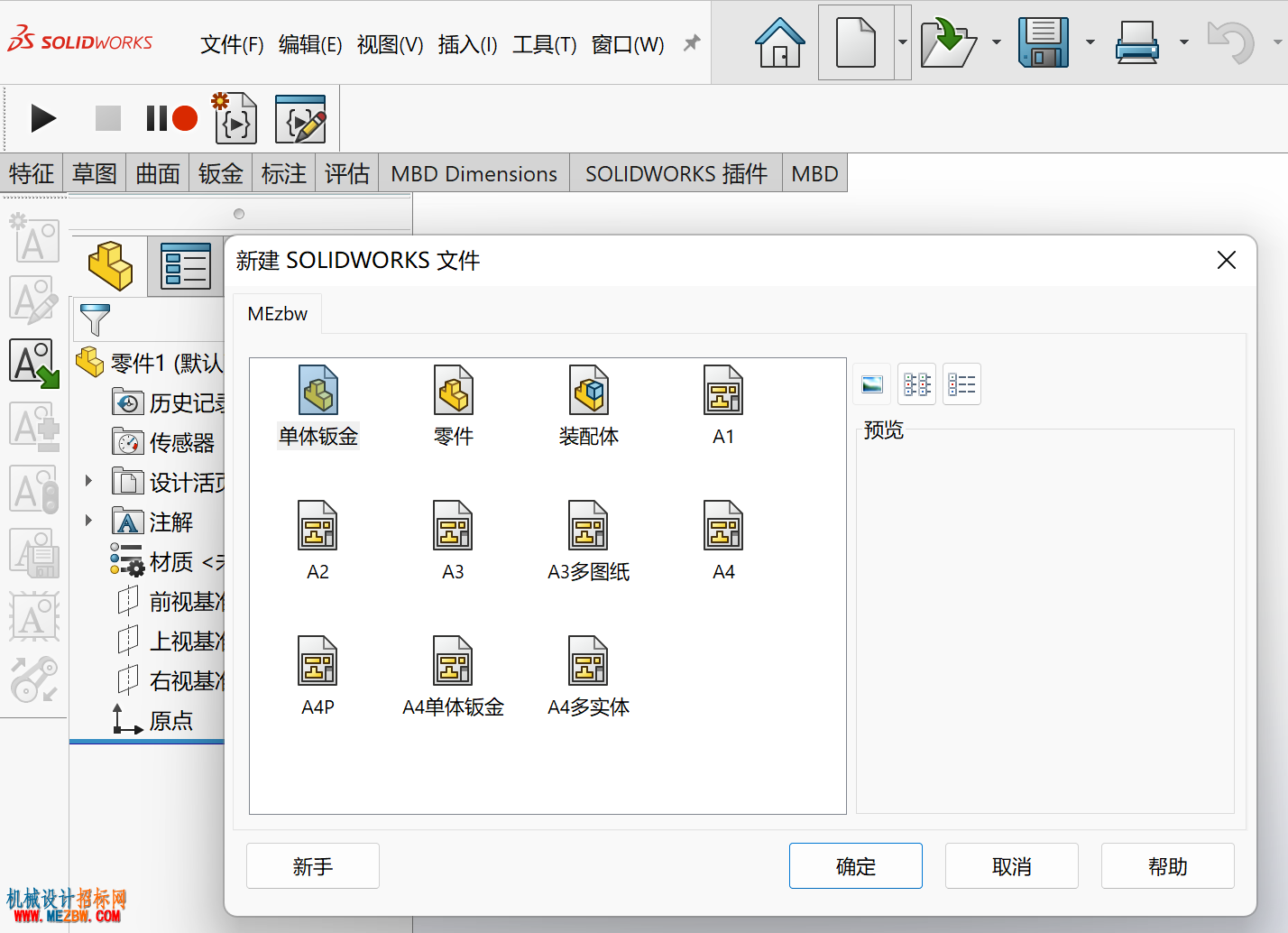This screenshot has width=1288, height=933.
Task: Switch to MBD Dimensions tab
Action: (x=474, y=173)
